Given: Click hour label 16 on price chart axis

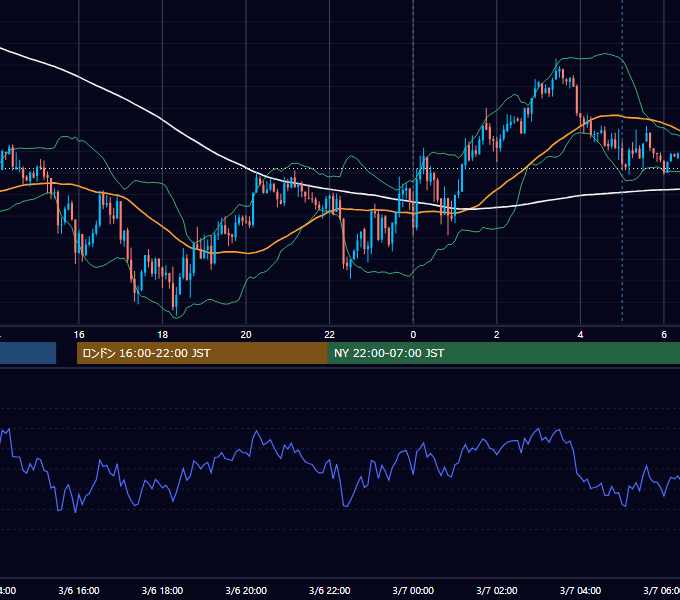Looking at the screenshot, I should [79, 335].
